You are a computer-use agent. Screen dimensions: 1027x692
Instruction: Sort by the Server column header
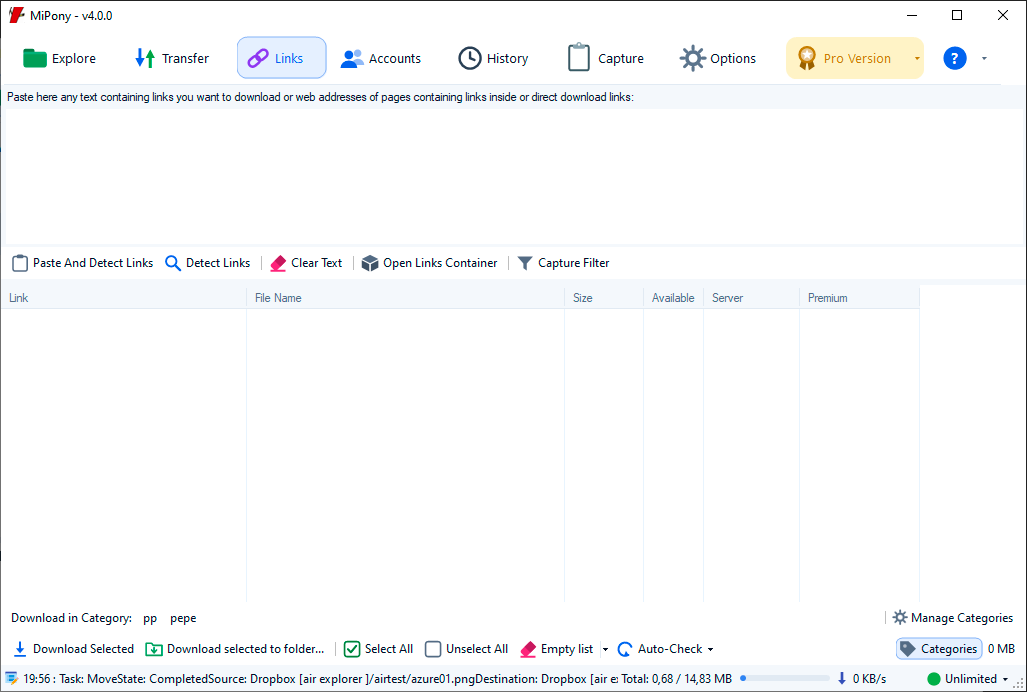click(x=751, y=298)
